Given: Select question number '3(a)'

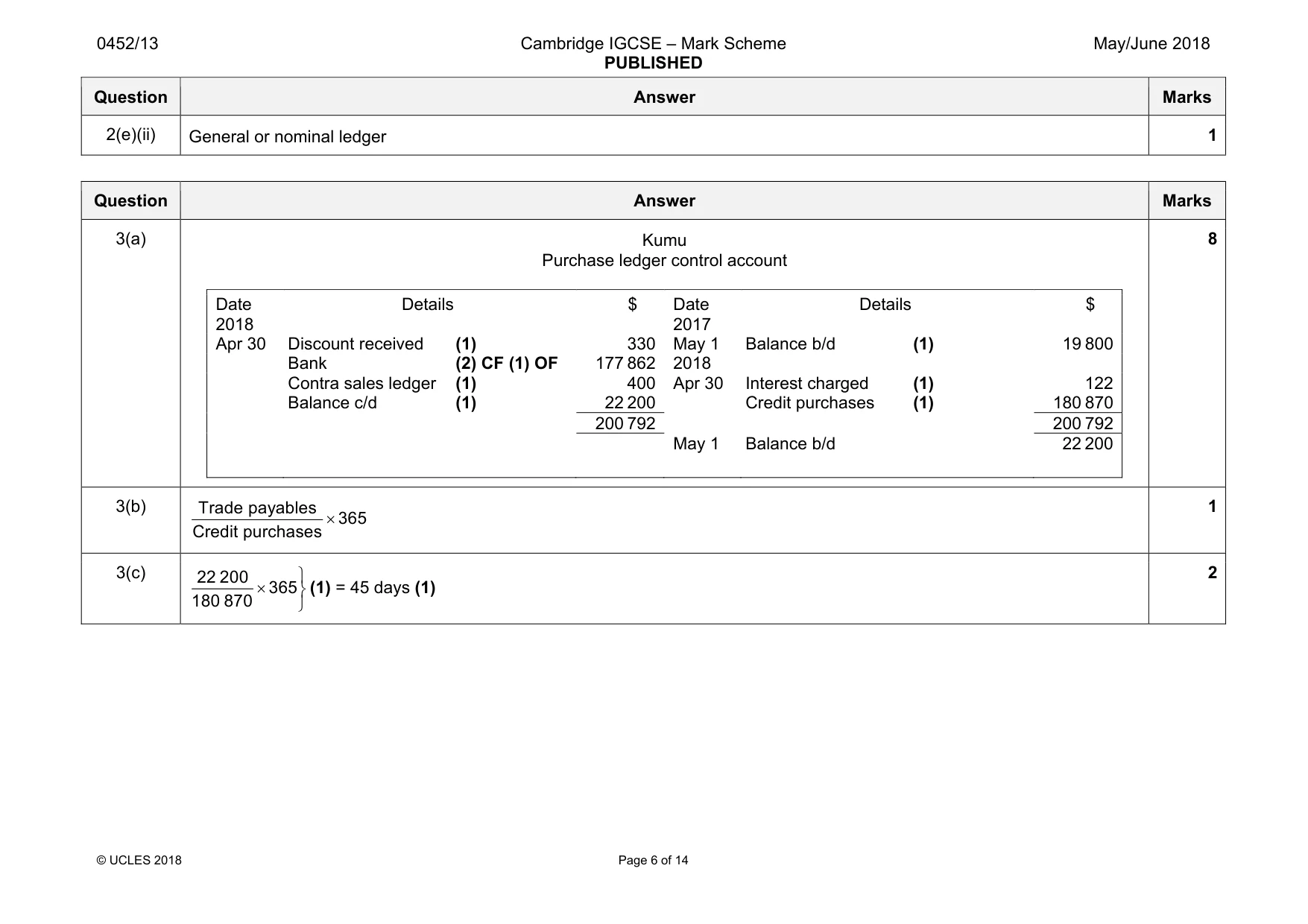Looking at the screenshot, I should click(130, 239).
